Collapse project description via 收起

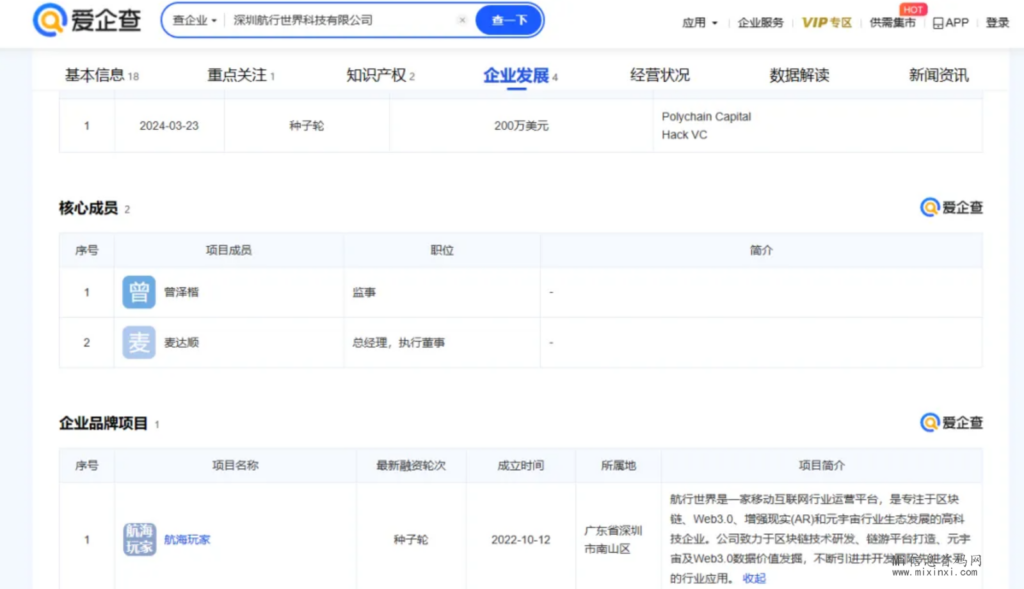pyautogui.click(x=753, y=578)
